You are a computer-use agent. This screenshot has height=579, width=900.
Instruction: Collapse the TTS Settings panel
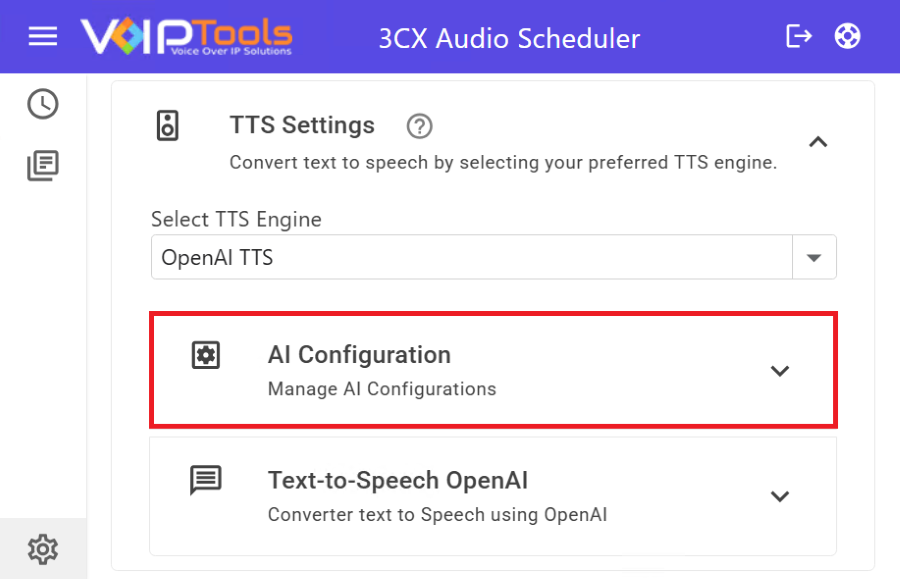(x=818, y=142)
